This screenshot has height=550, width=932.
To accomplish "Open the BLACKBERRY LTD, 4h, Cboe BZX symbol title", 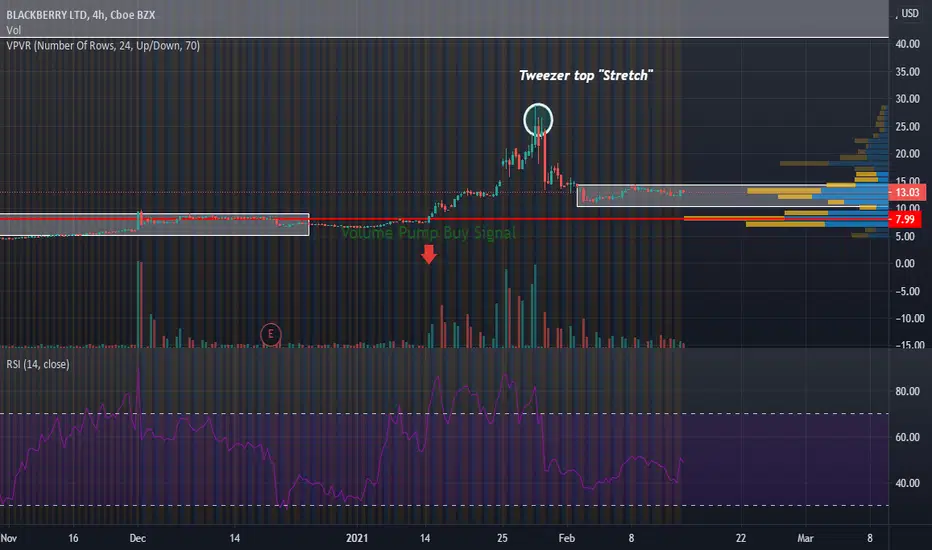I will click(81, 15).
